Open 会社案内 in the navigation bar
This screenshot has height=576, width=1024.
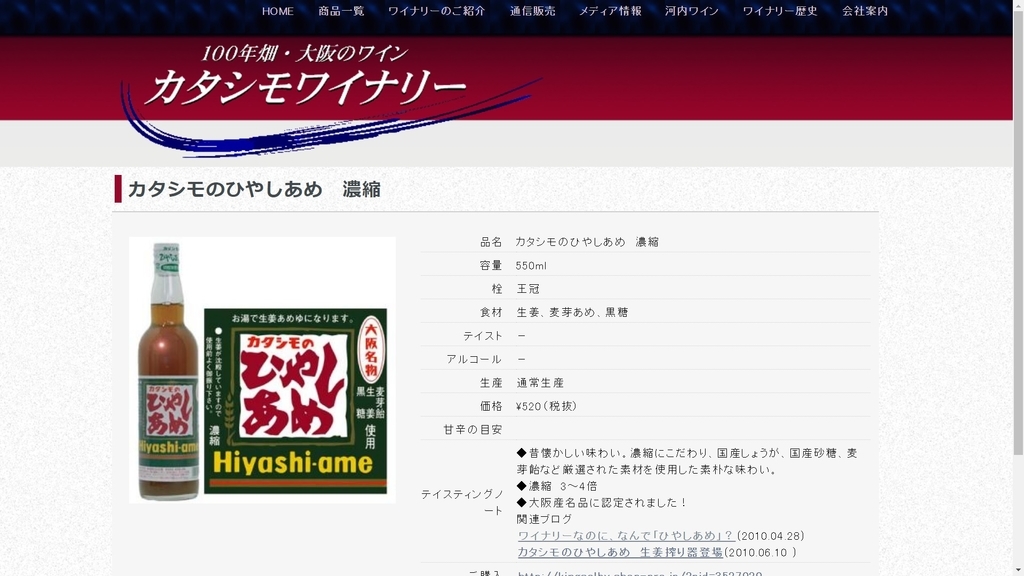click(x=865, y=11)
